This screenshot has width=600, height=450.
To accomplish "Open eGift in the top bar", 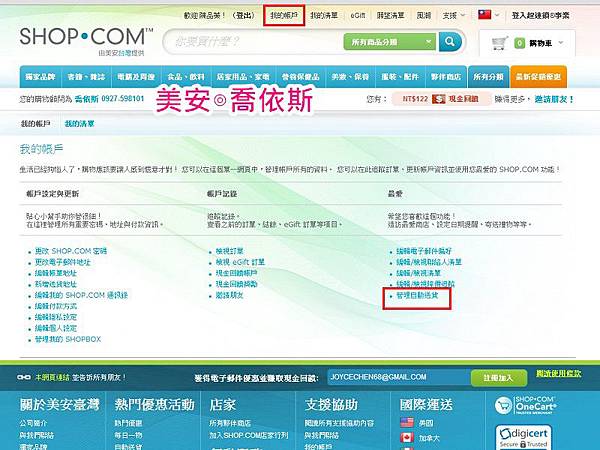I will [x=357, y=15].
